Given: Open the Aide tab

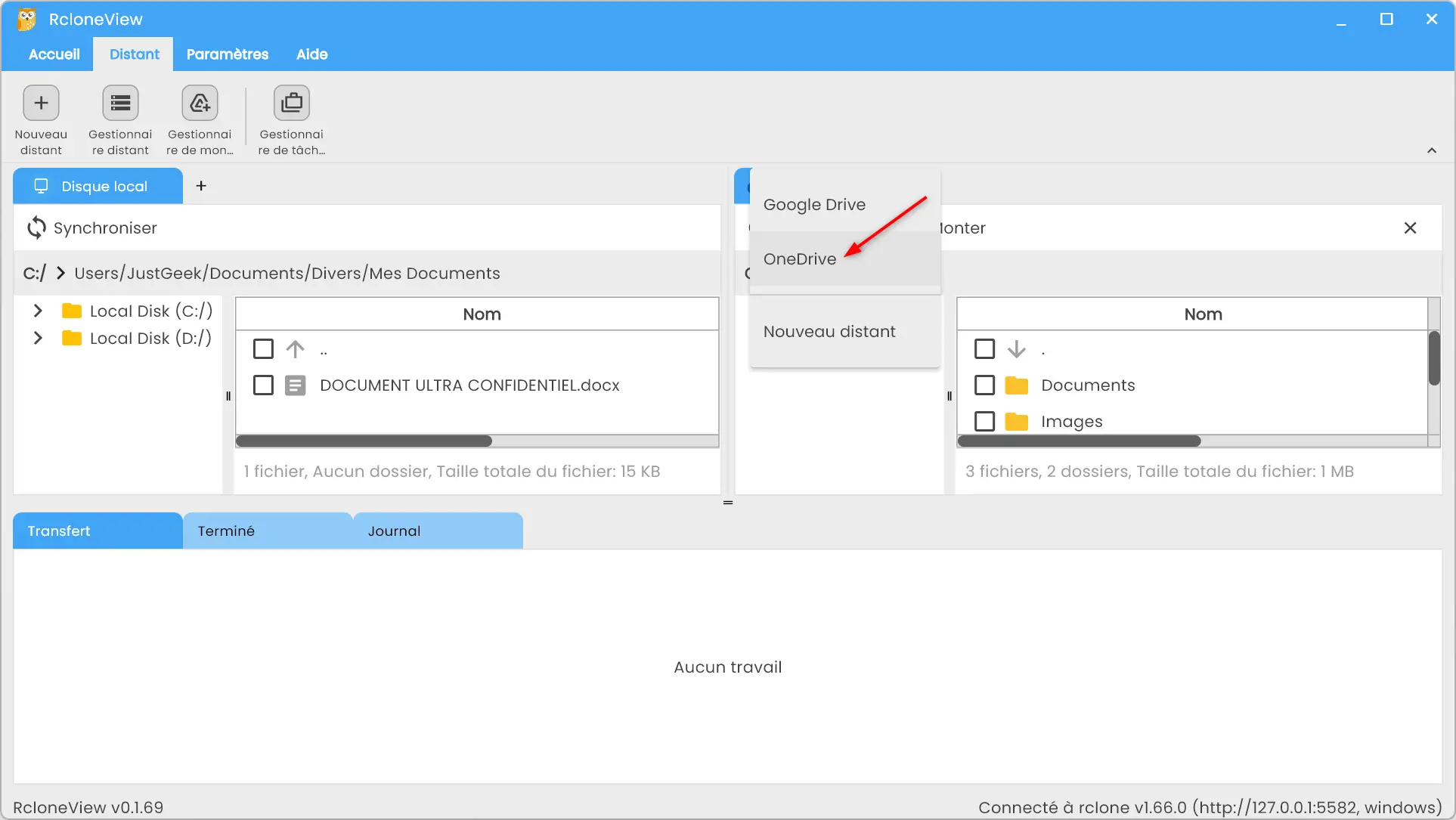Looking at the screenshot, I should coord(311,54).
